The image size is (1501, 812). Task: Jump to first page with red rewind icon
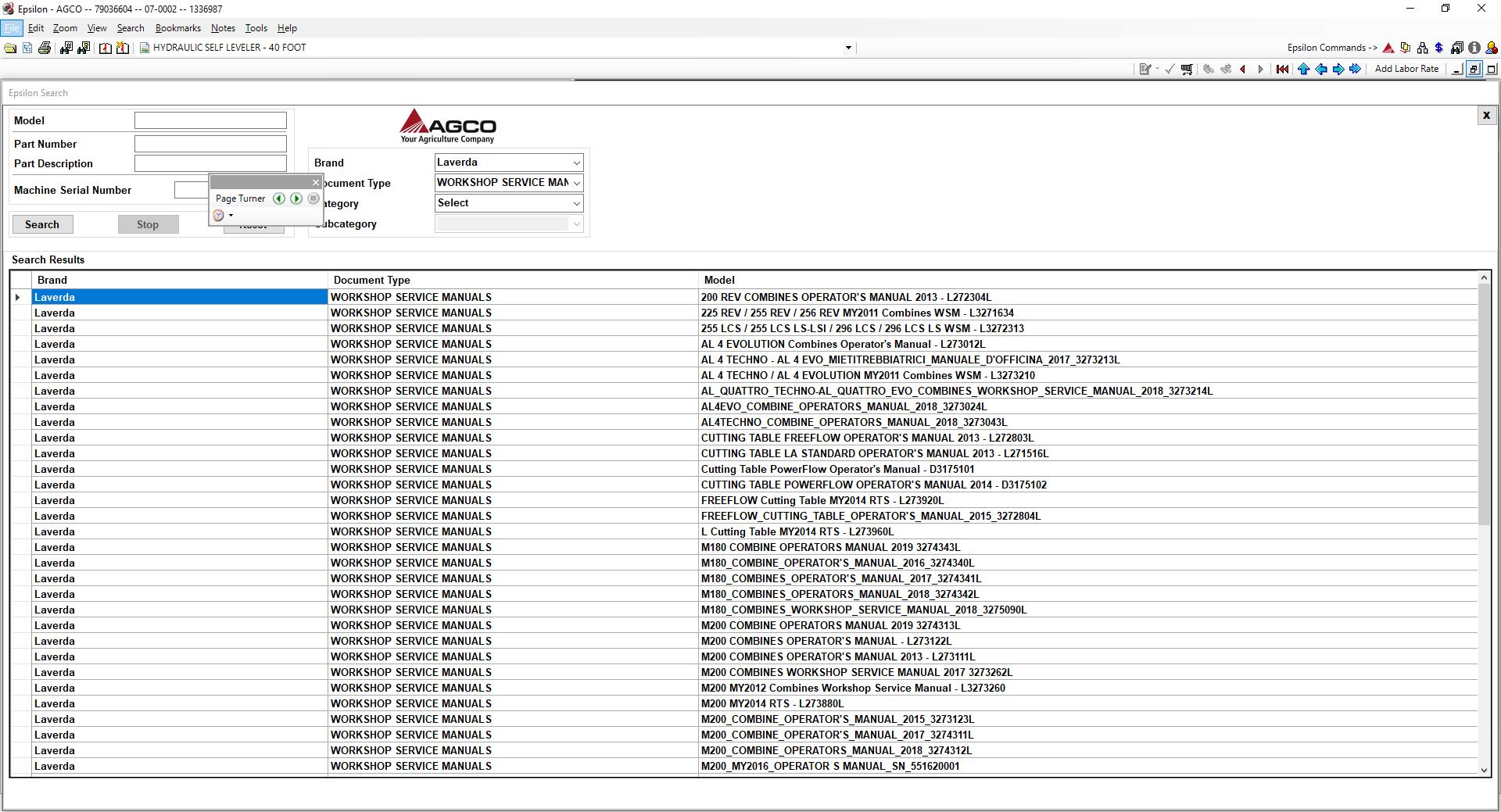tap(1282, 70)
